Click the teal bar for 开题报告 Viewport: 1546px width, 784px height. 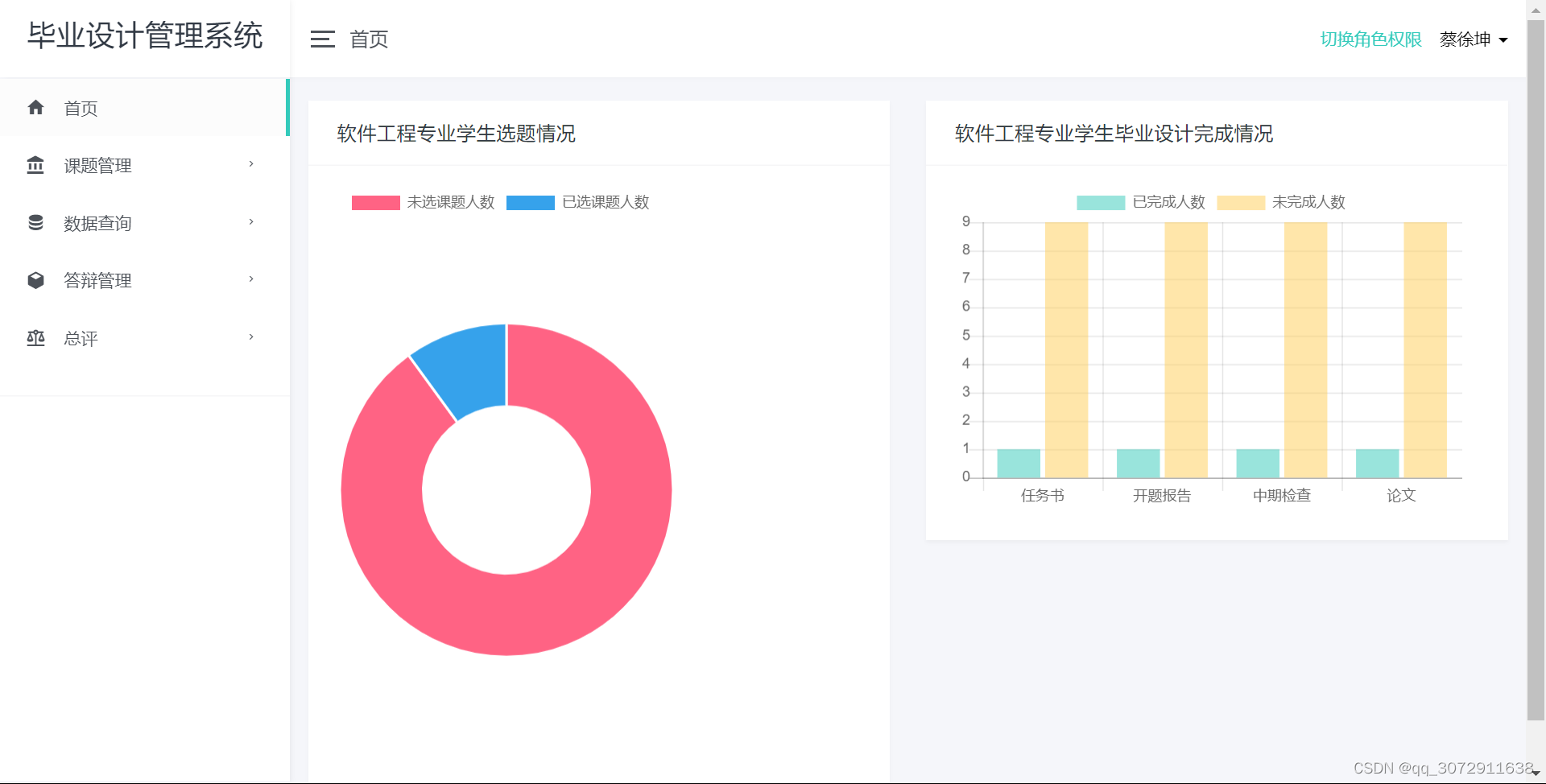pos(1139,464)
